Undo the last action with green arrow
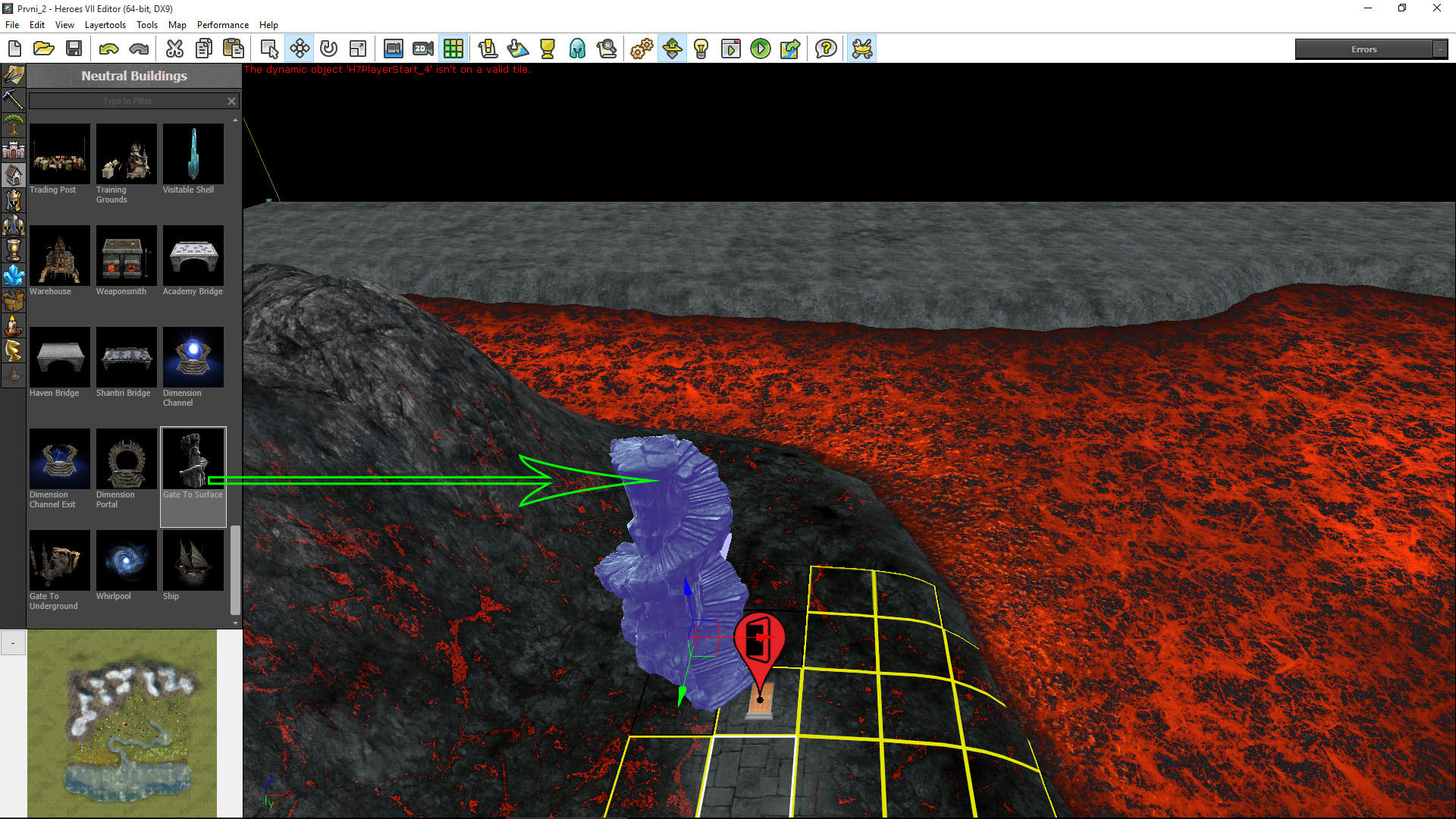Image resolution: width=1456 pixels, height=819 pixels. point(109,49)
